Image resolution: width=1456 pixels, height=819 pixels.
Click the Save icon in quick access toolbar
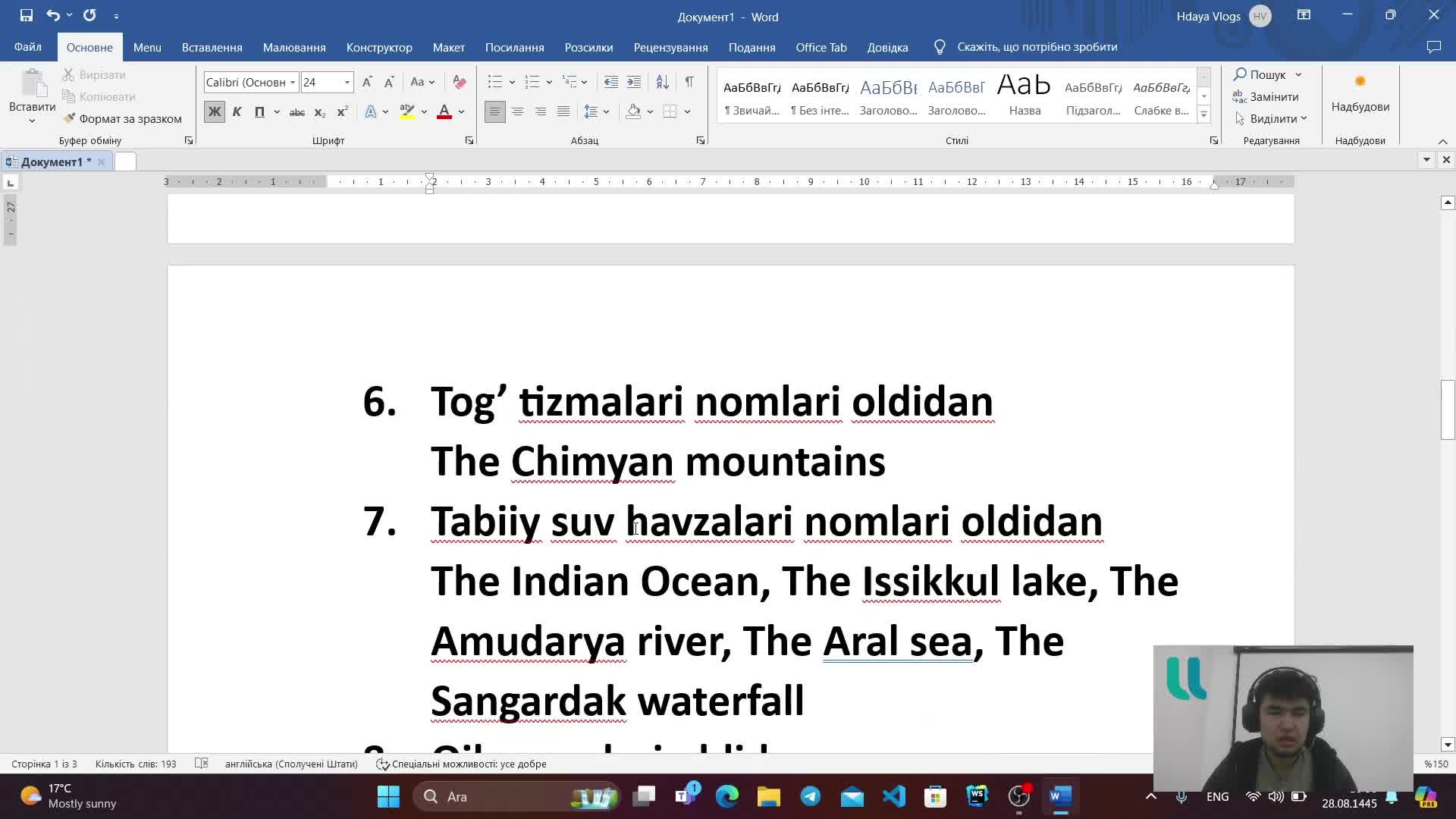[x=26, y=15]
